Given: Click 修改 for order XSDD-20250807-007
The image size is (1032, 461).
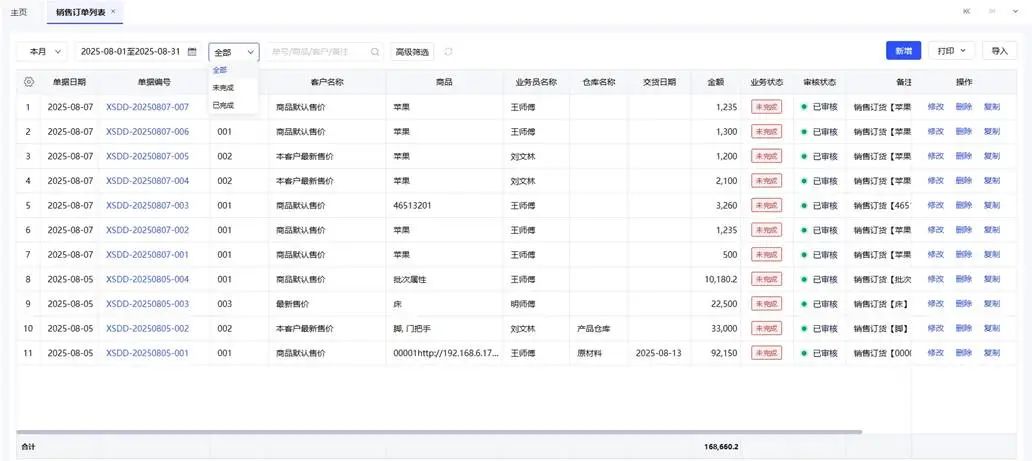Looking at the screenshot, I should click(x=936, y=107).
